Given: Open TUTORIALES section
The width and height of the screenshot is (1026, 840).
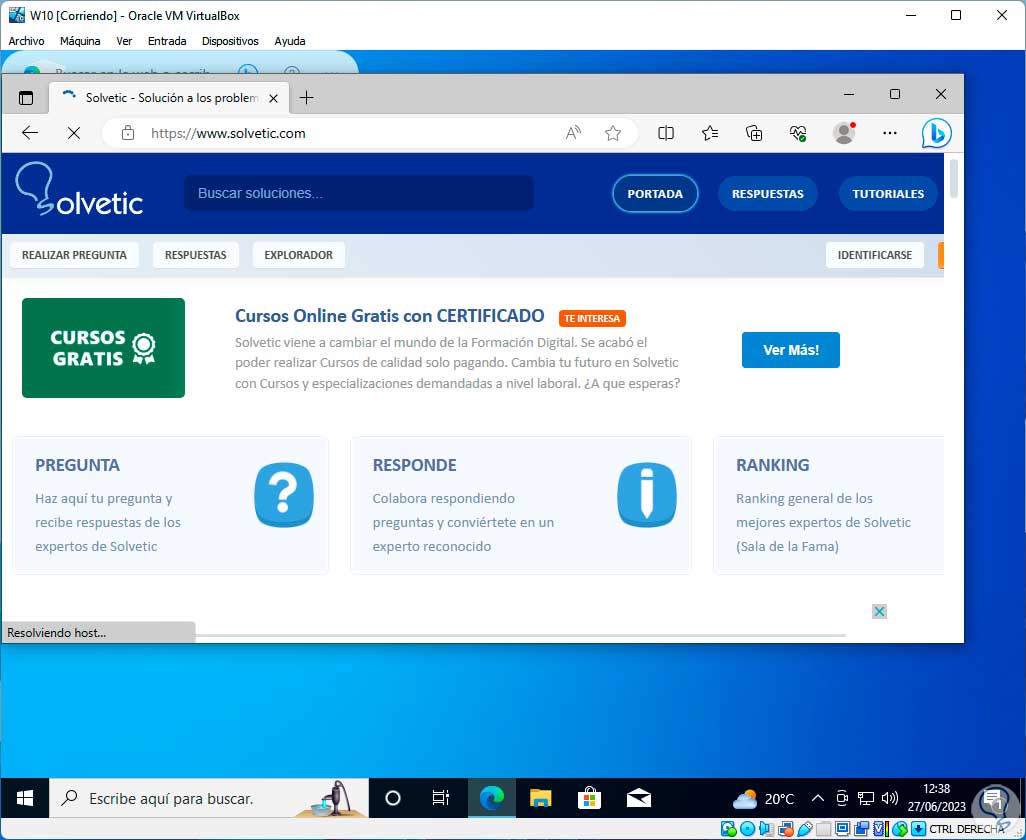Looking at the screenshot, I should coord(888,194).
